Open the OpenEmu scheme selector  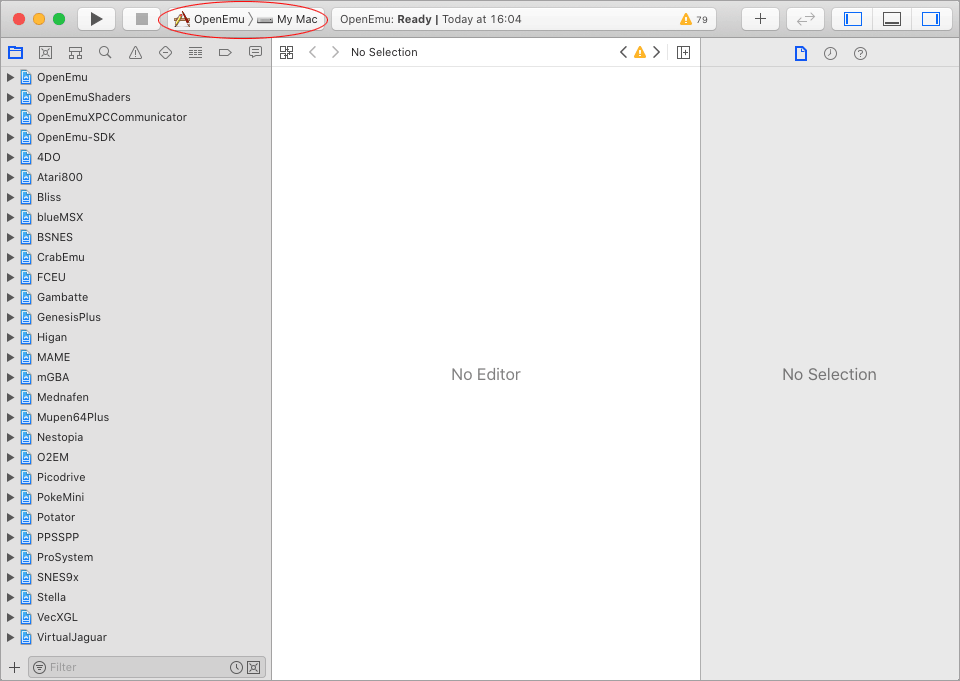pyautogui.click(x=209, y=20)
